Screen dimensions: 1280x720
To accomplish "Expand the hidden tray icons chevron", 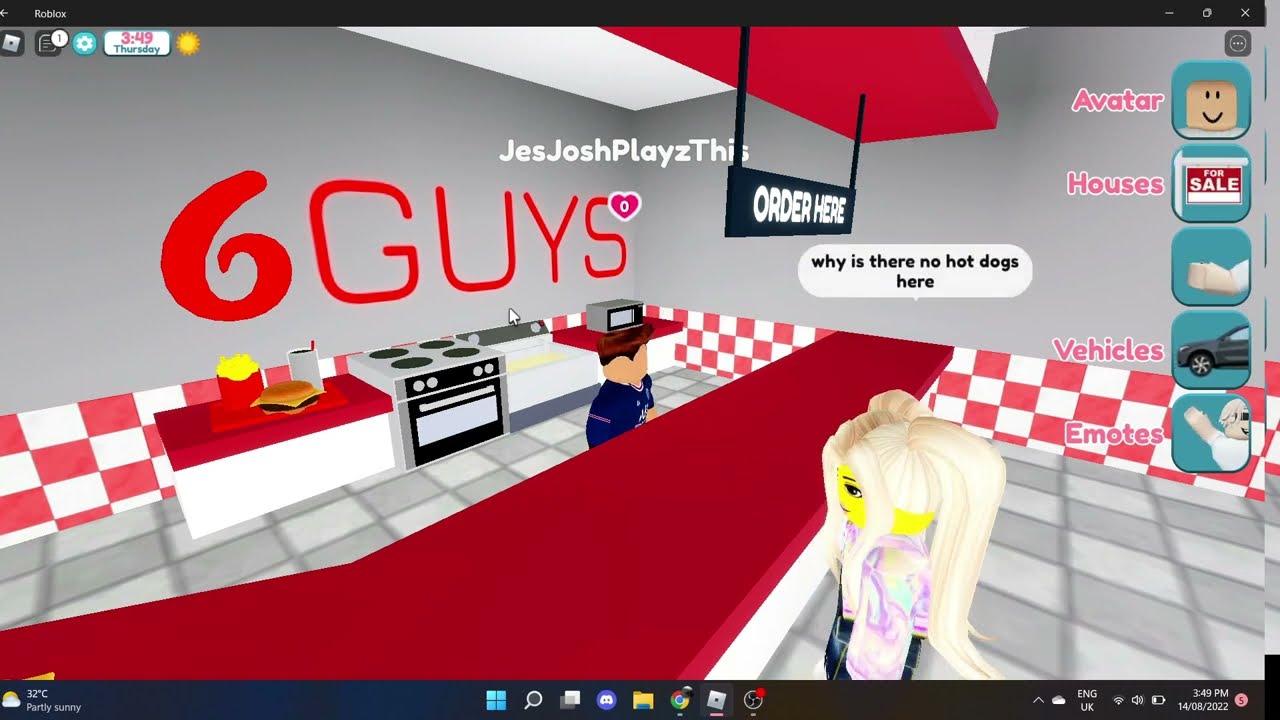I will (x=1037, y=700).
